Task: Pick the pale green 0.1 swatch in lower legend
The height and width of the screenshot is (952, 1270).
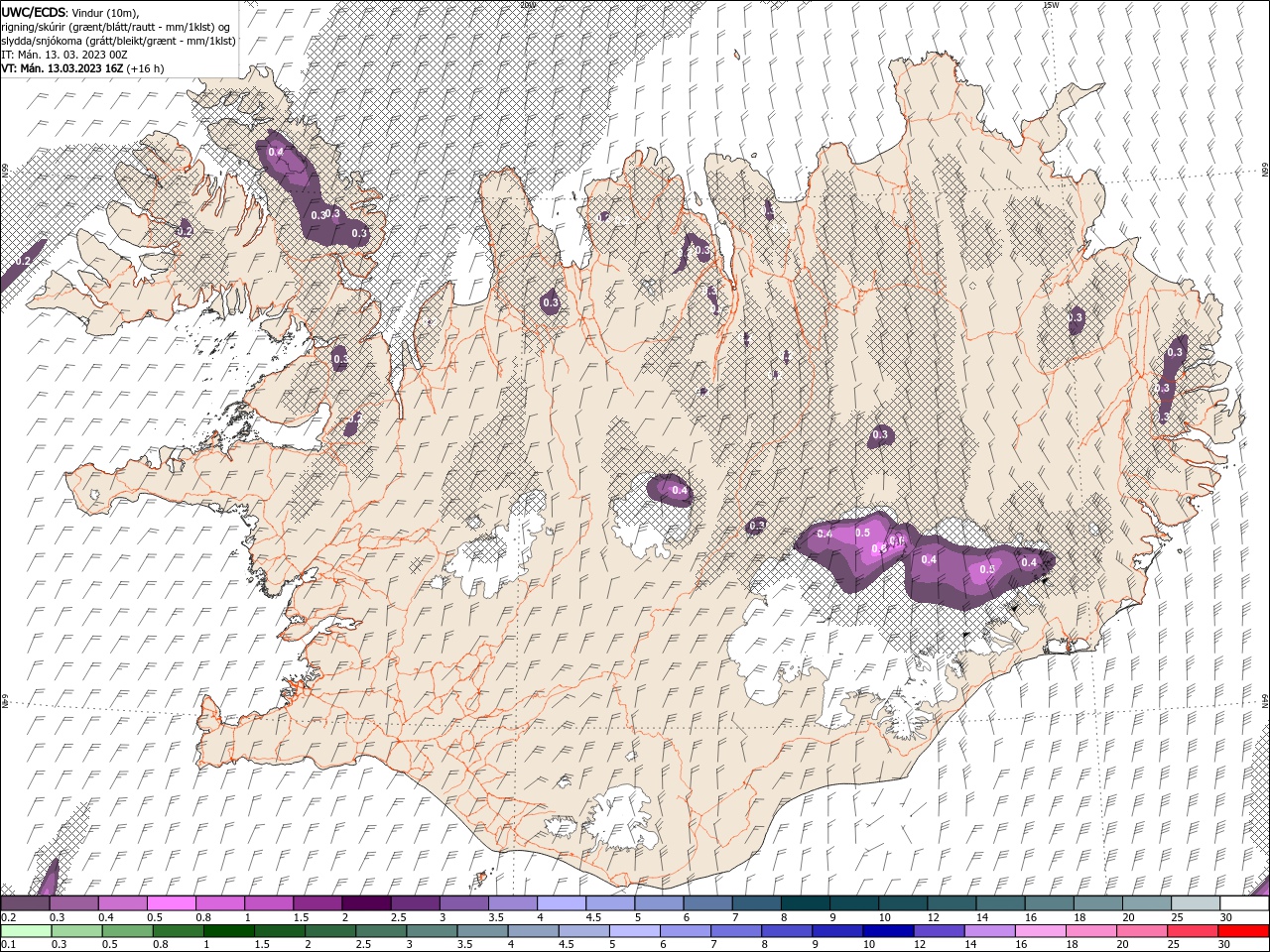Action: (26, 931)
